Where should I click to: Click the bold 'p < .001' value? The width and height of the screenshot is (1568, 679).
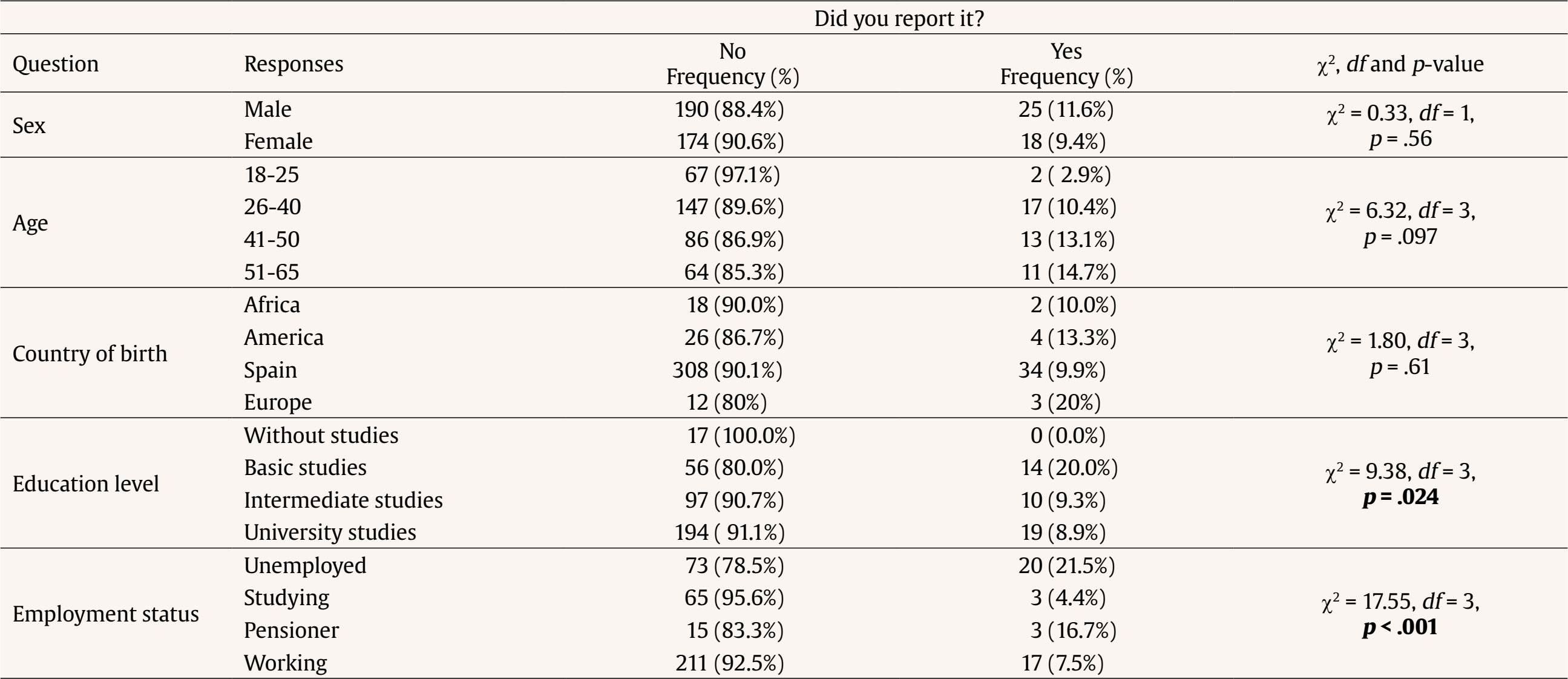pos(1400,628)
